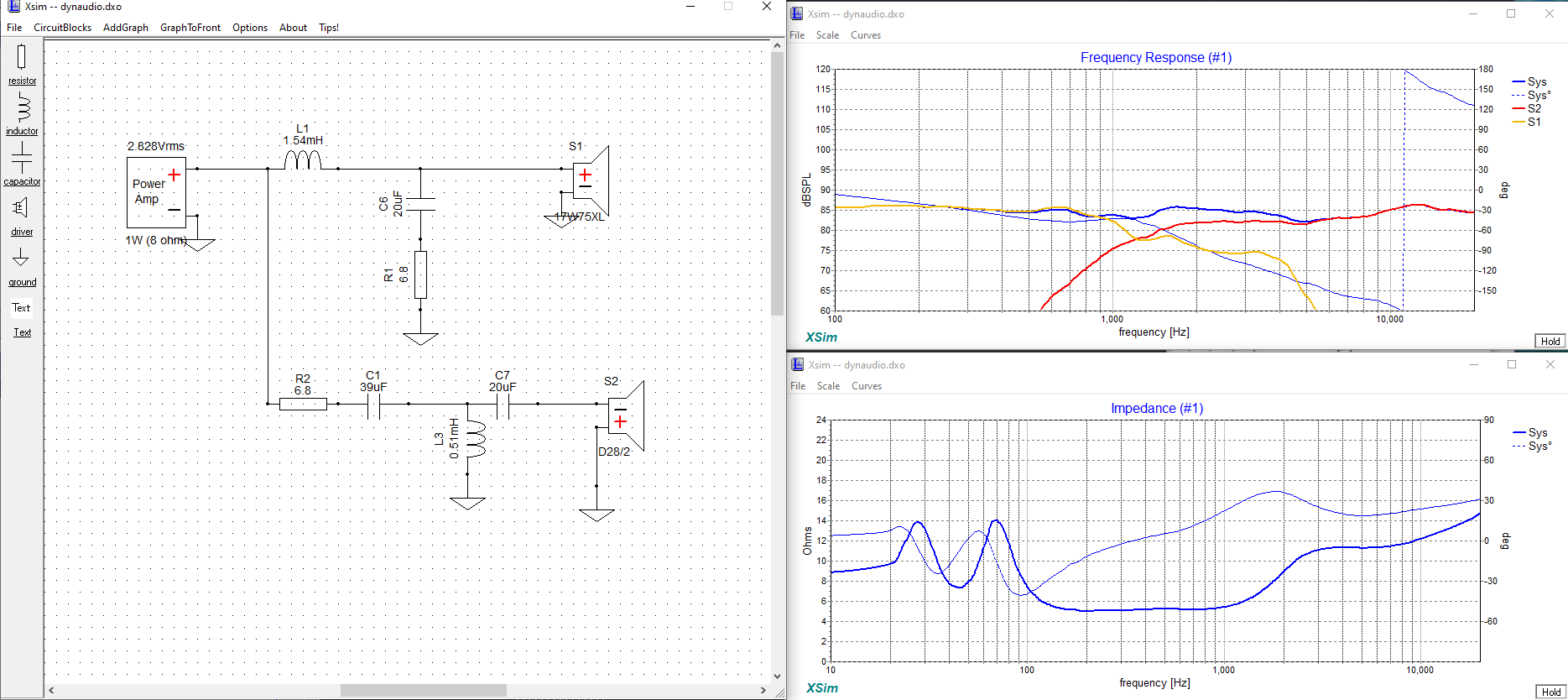The image size is (1568, 700).
Task: Open Options menu
Action: pyautogui.click(x=250, y=28)
